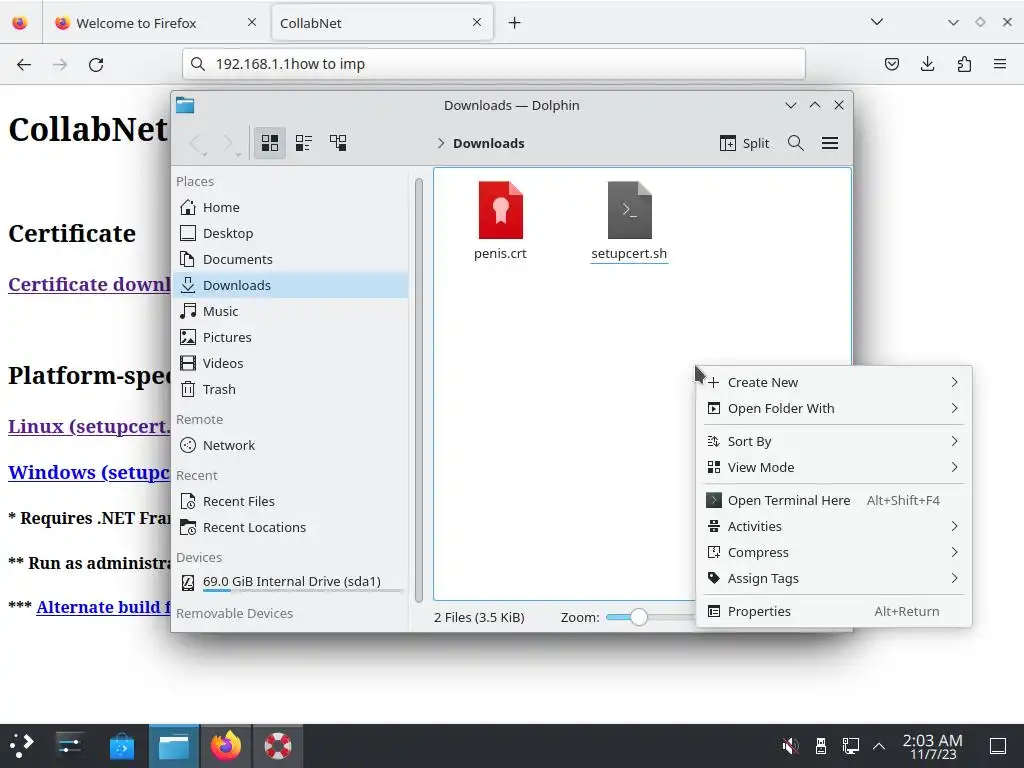Expand View Mode submenu

(x=834, y=468)
